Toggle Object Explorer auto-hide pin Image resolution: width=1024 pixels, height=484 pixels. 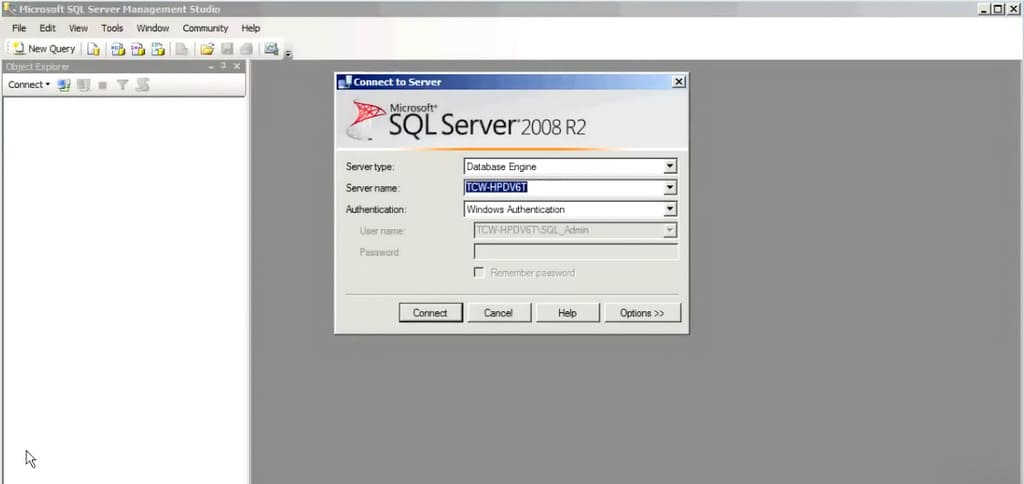pyautogui.click(x=223, y=66)
